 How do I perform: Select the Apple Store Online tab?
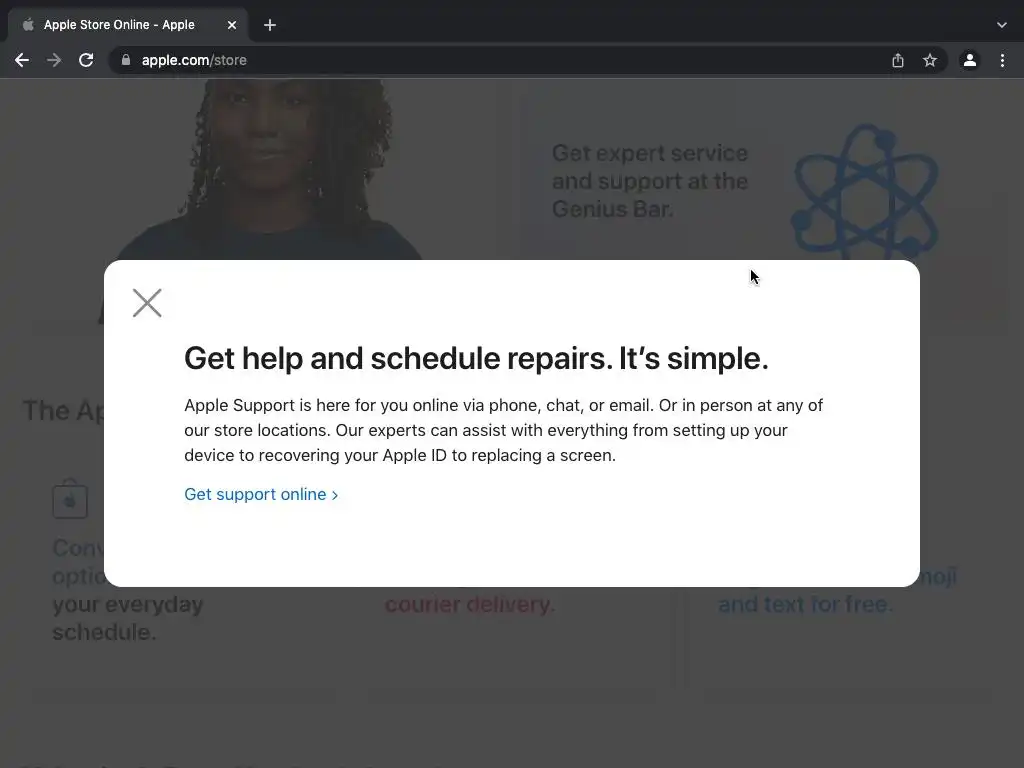pos(128,25)
